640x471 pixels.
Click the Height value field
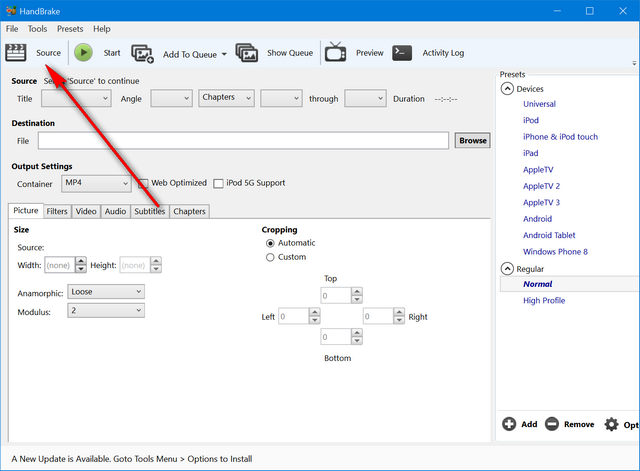pyautogui.click(x=134, y=265)
